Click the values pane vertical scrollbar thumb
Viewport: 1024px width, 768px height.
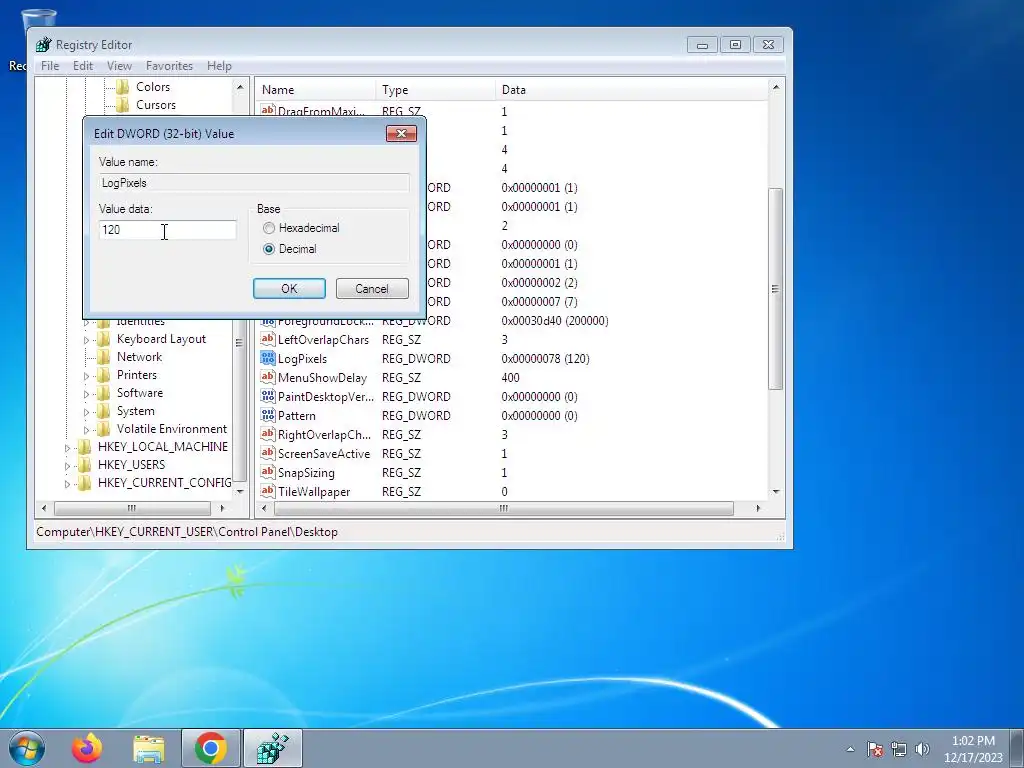(x=775, y=289)
